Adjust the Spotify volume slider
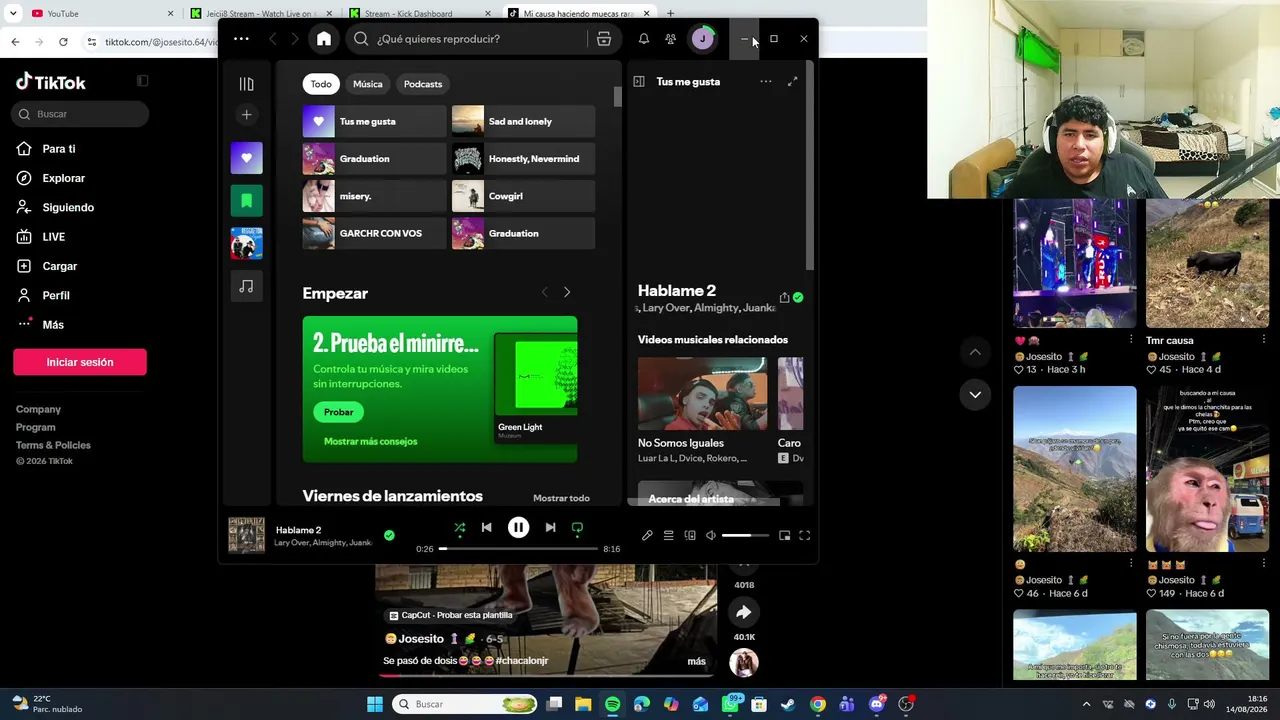Viewport: 1280px width, 720px height. (745, 536)
